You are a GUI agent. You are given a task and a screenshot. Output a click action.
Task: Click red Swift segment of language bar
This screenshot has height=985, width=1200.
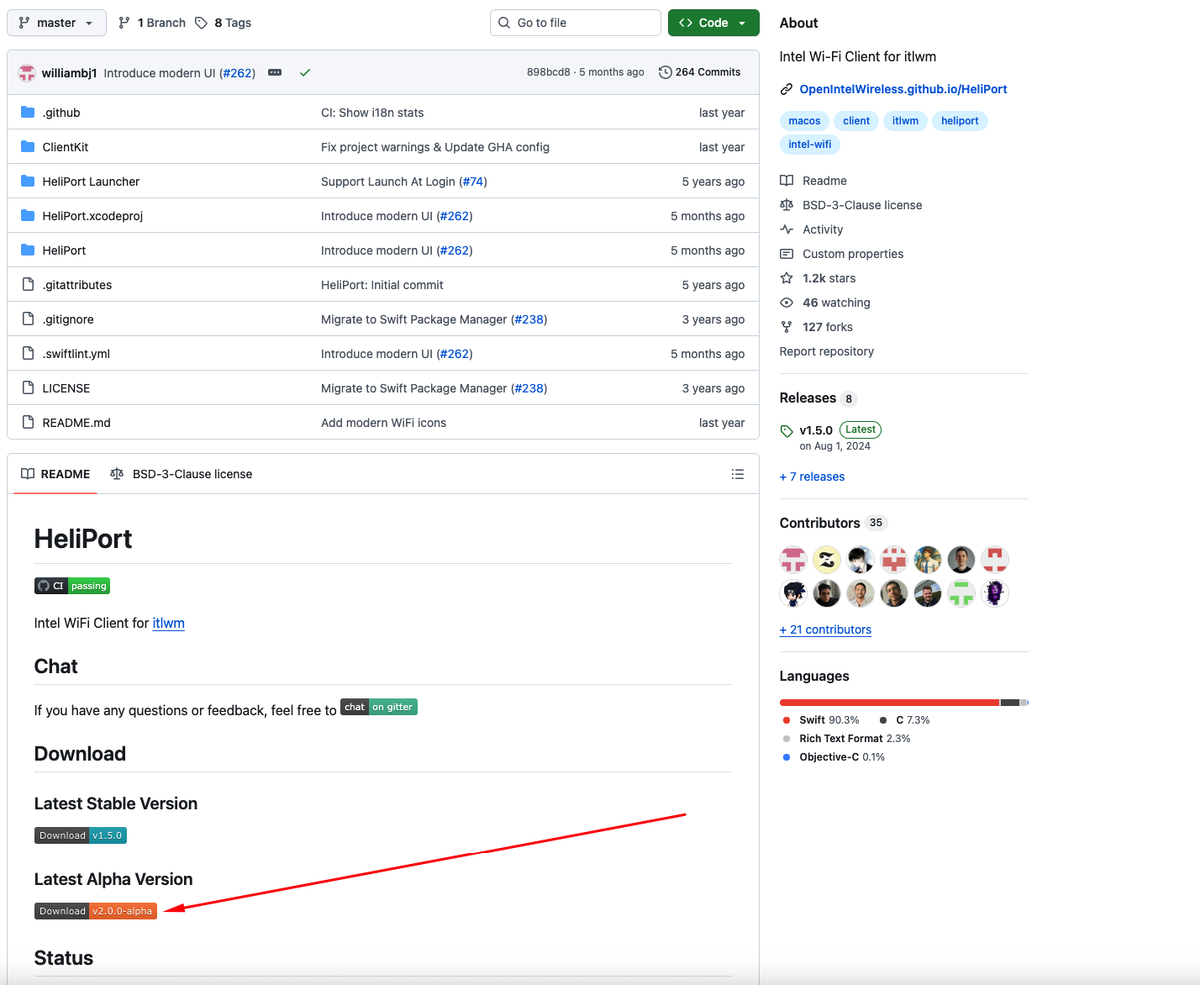coord(889,703)
